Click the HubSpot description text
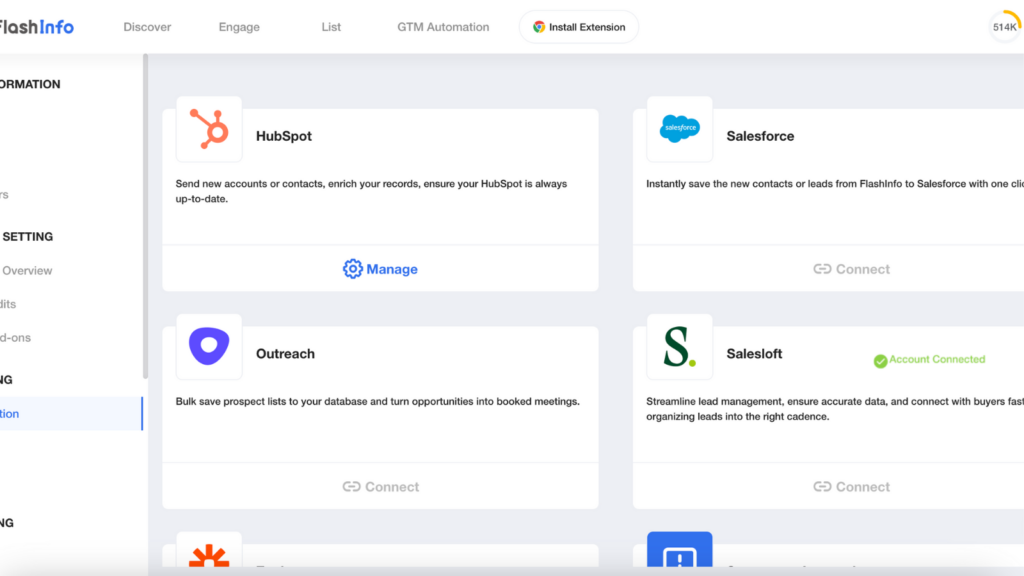 [x=371, y=191]
